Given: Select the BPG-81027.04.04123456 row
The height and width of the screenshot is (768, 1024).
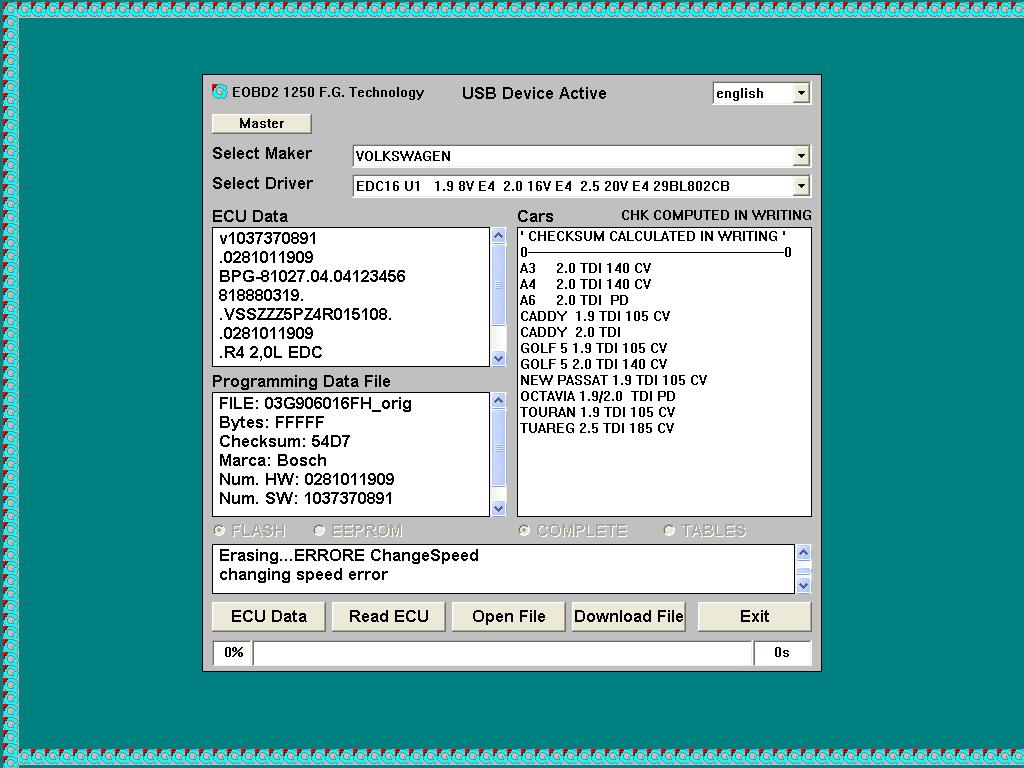Looking at the screenshot, I should pyautogui.click(x=312, y=276).
